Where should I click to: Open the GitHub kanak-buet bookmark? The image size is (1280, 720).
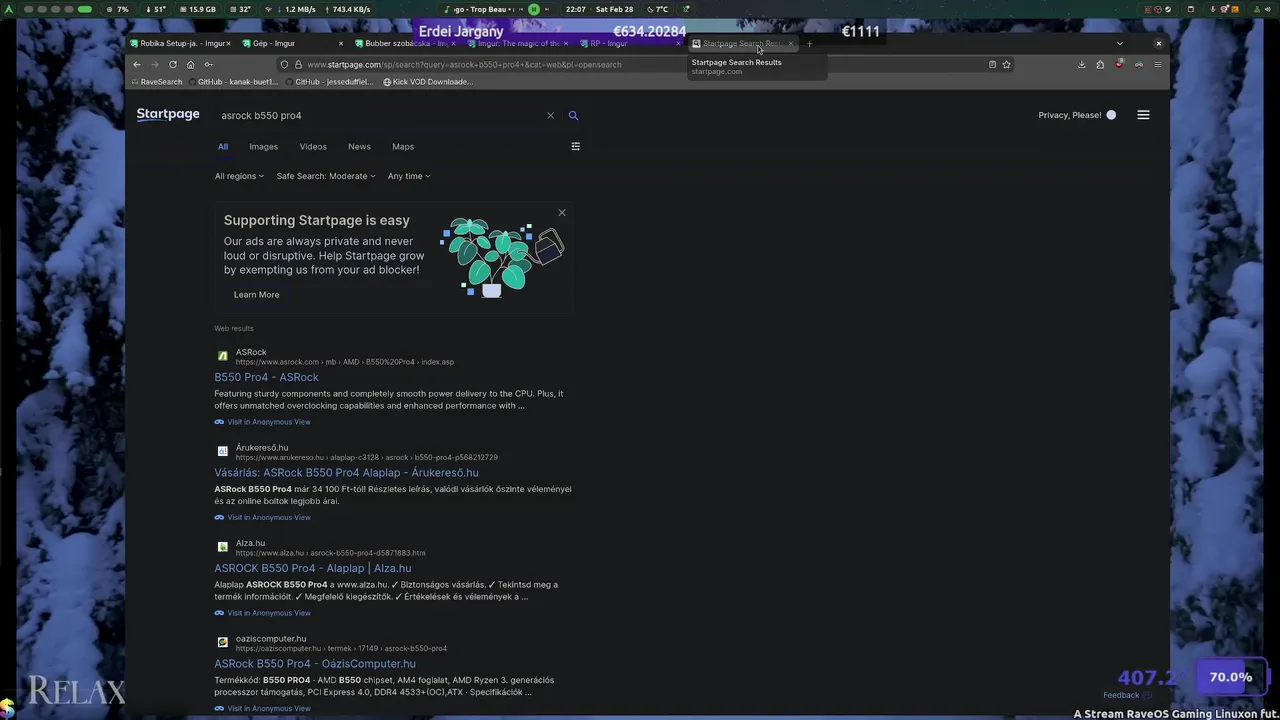[232, 82]
